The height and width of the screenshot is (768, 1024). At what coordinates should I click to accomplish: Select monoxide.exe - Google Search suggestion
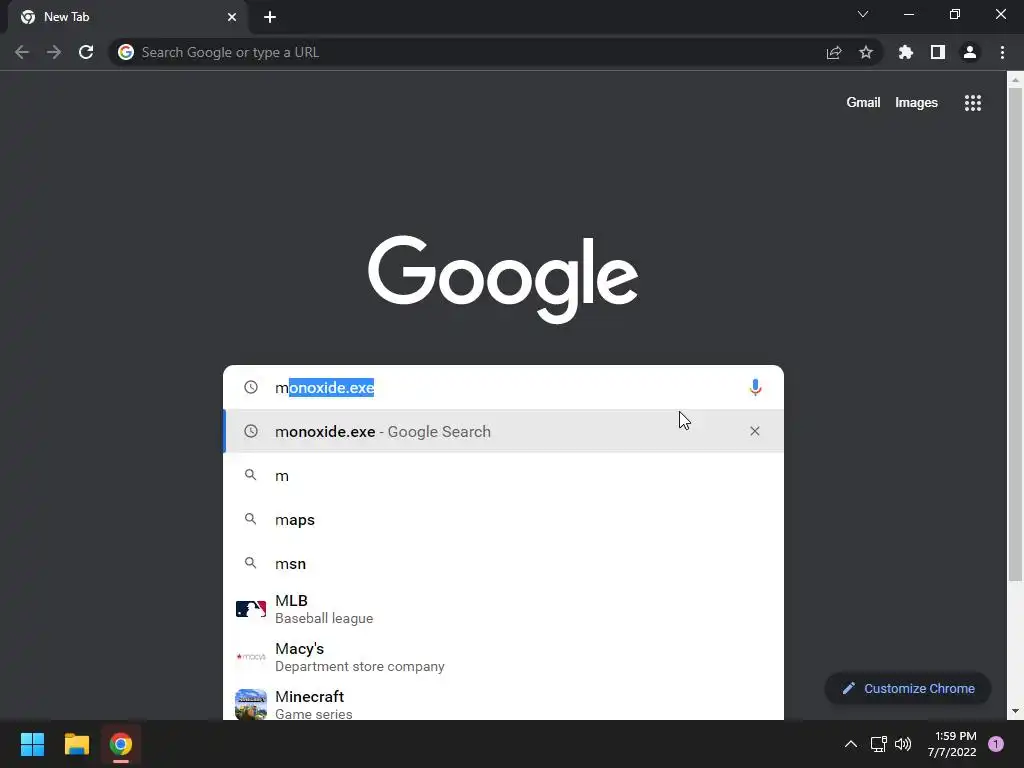(x=504, y=431)
